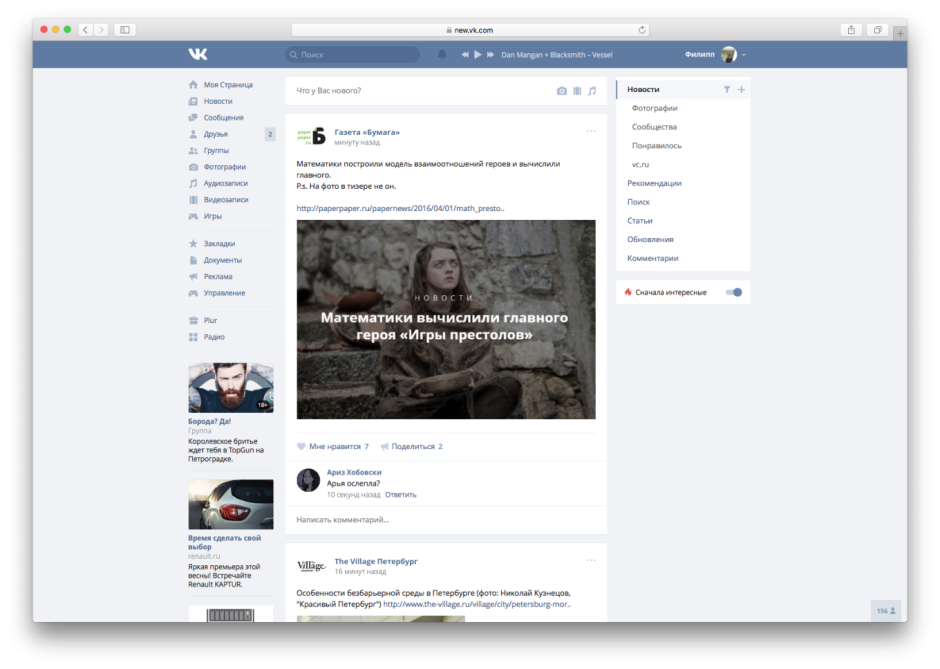Image resolution: width=940 pixels, height=669 pixels.
Task: Open the notifications bell
Action: 442,54
